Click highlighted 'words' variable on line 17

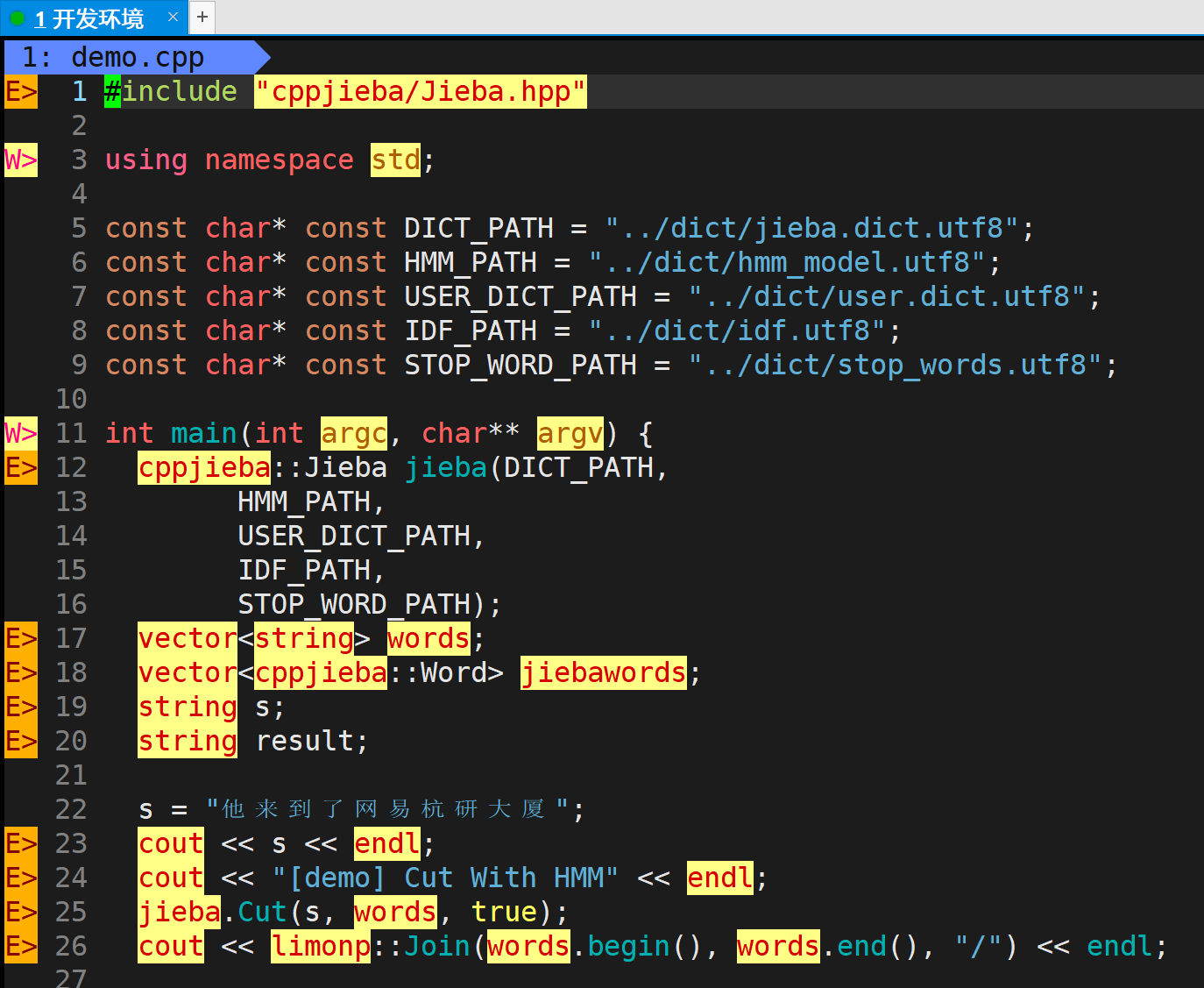tap(428, 638)
